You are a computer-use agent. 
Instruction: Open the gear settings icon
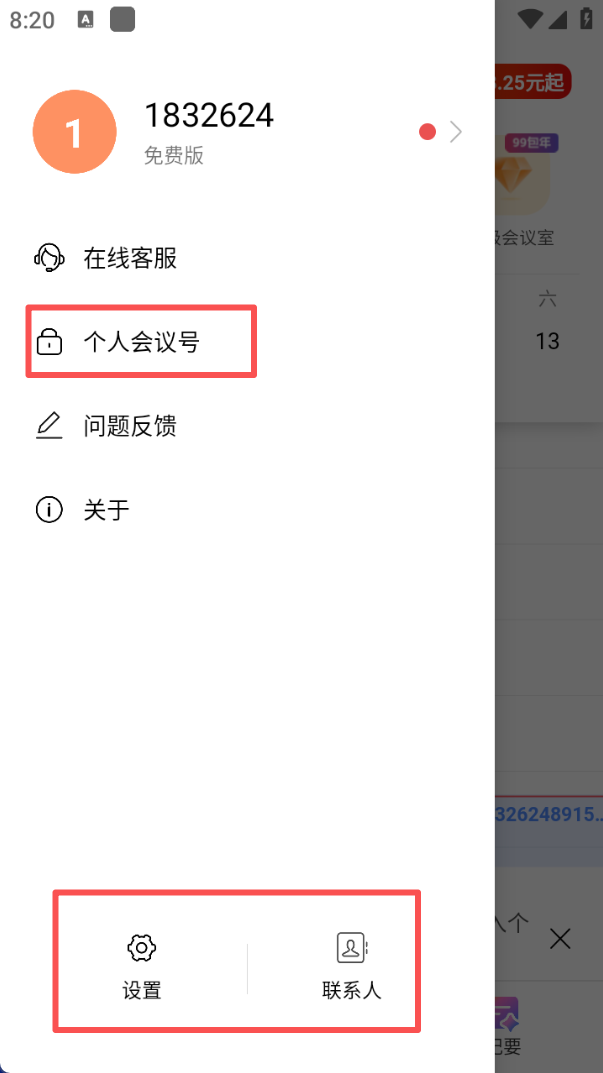click(142, 948)
